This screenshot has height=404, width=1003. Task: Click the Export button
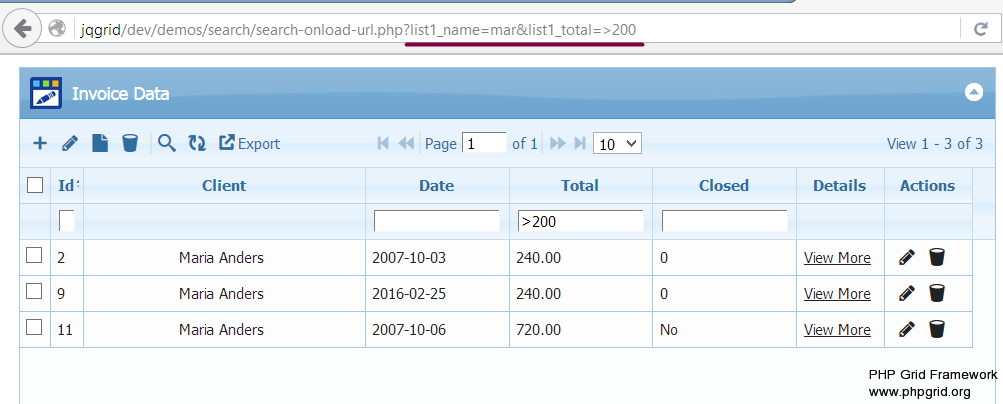point(249,144)
